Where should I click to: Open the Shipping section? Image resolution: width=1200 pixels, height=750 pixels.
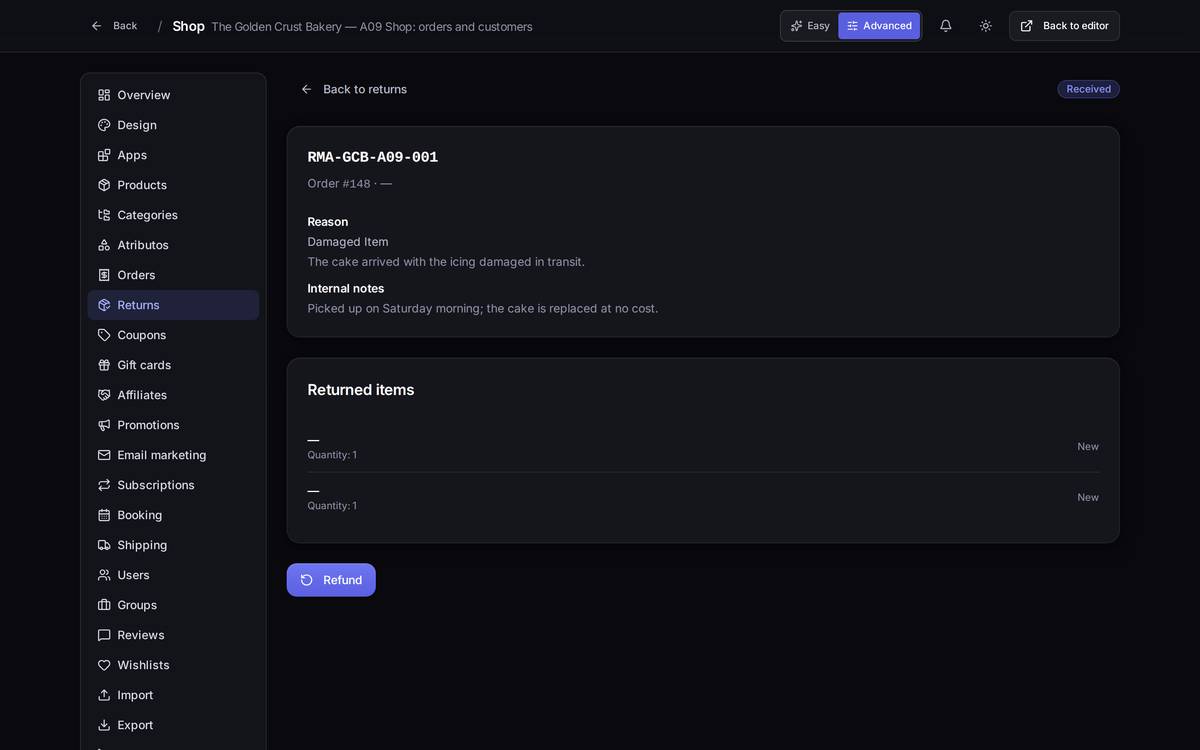173,545
